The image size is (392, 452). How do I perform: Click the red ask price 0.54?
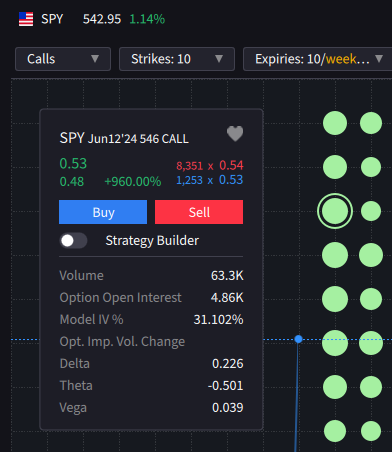(x=231, y=165)
